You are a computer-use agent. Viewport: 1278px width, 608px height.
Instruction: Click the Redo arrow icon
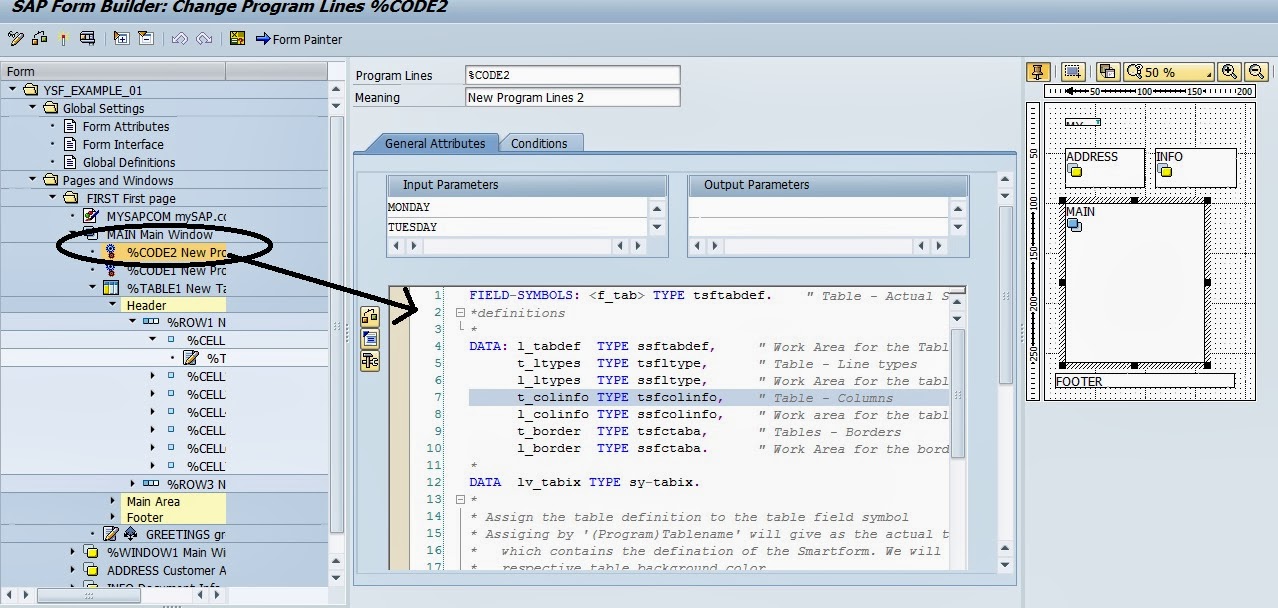click(x=206, y=40)
